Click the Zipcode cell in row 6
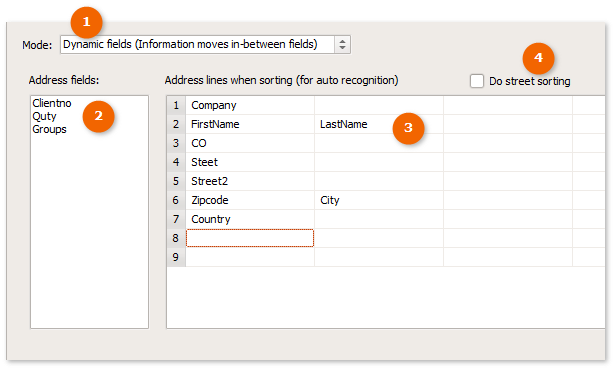 point(250,200)
